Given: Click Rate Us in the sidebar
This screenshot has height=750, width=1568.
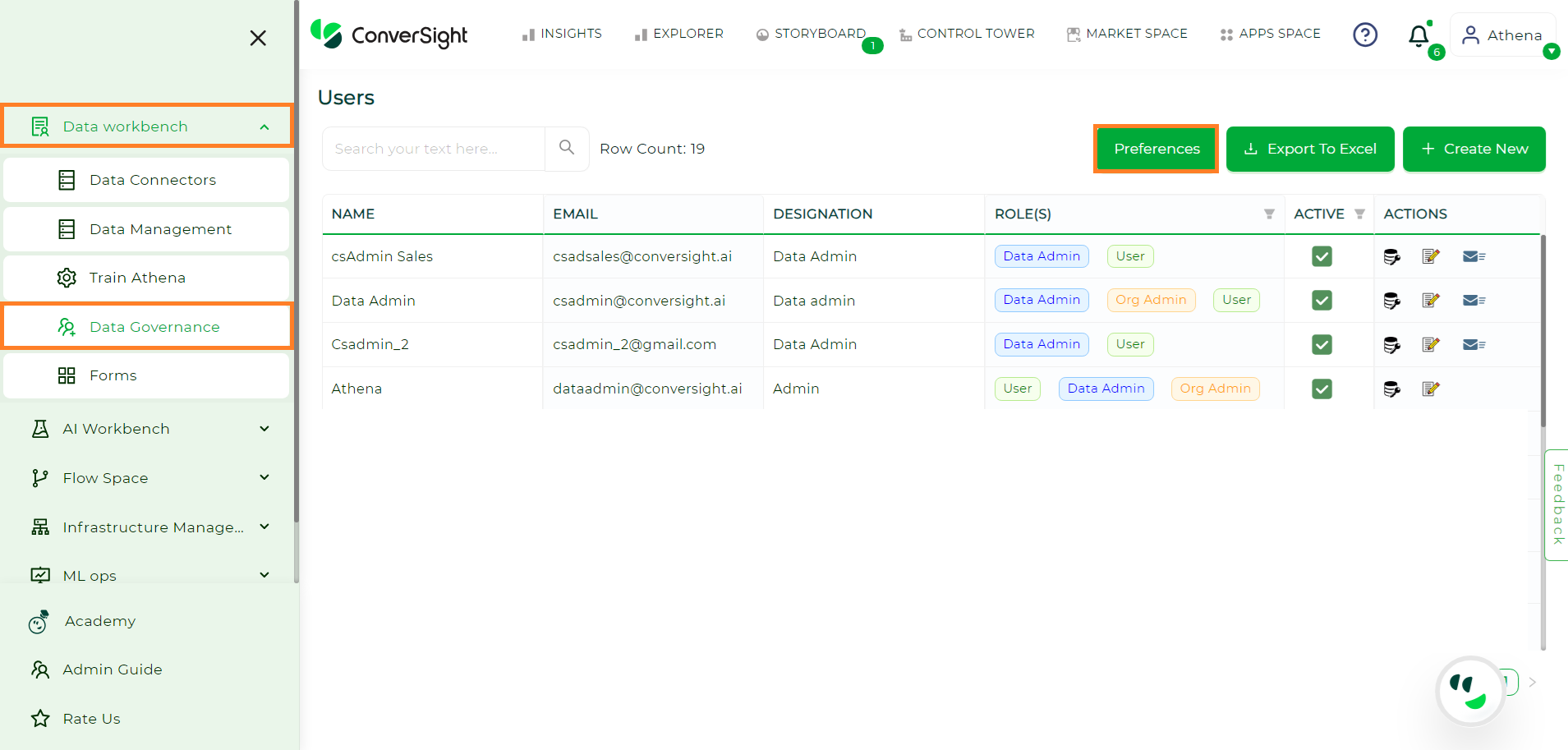Looking at the screenshot, I should coord(76,719).
